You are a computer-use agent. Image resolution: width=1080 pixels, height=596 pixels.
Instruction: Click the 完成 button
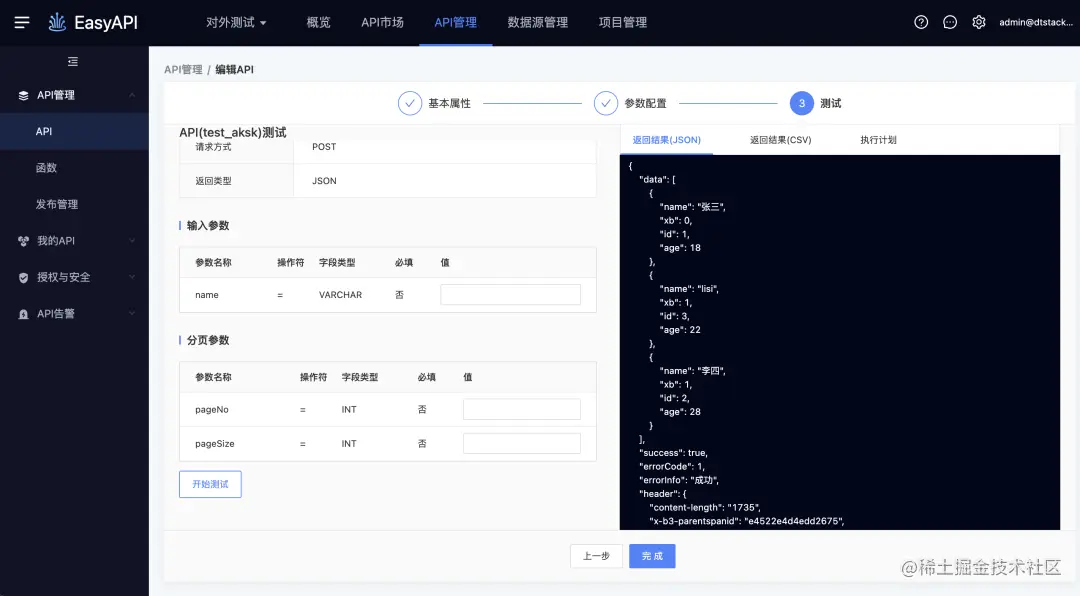(652, 556)
